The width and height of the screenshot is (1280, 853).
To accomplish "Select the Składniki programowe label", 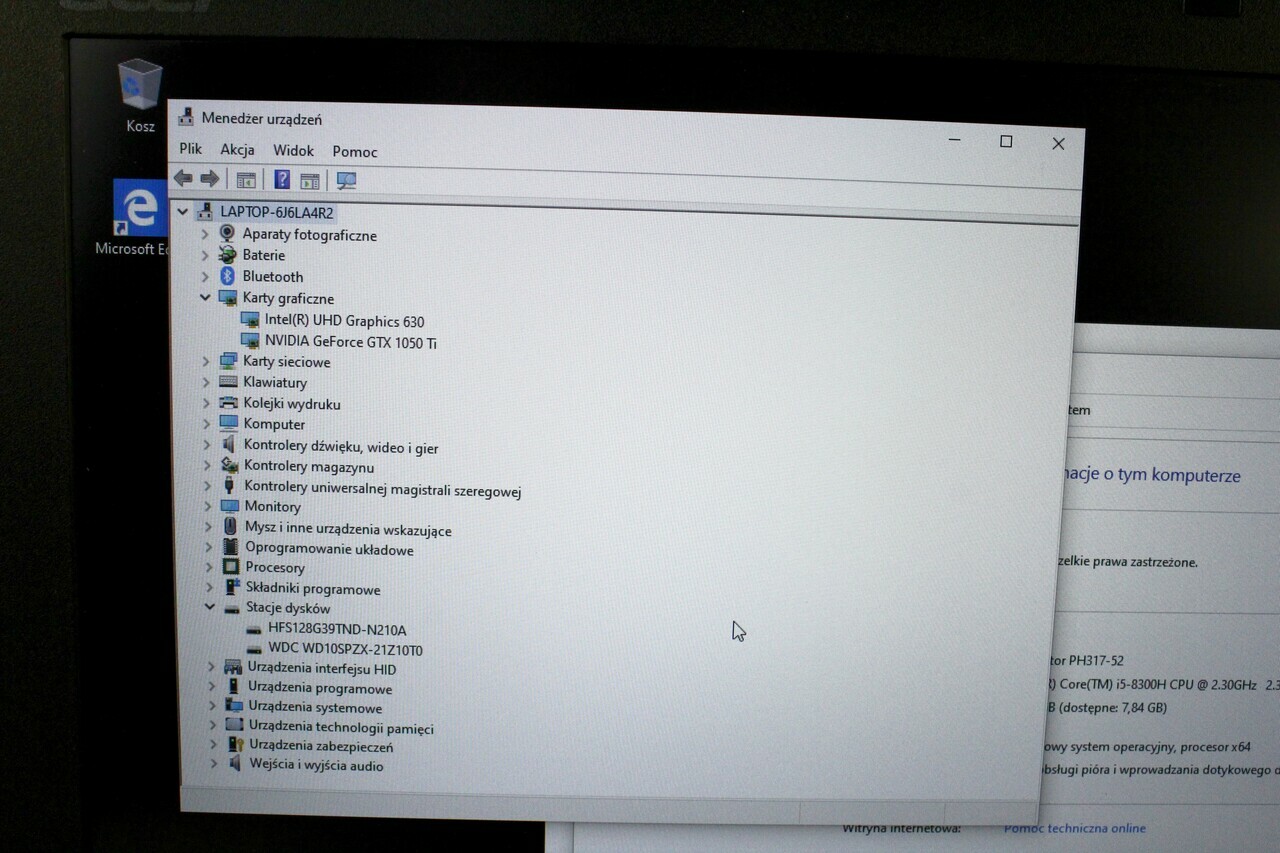I will click(313, 589).
